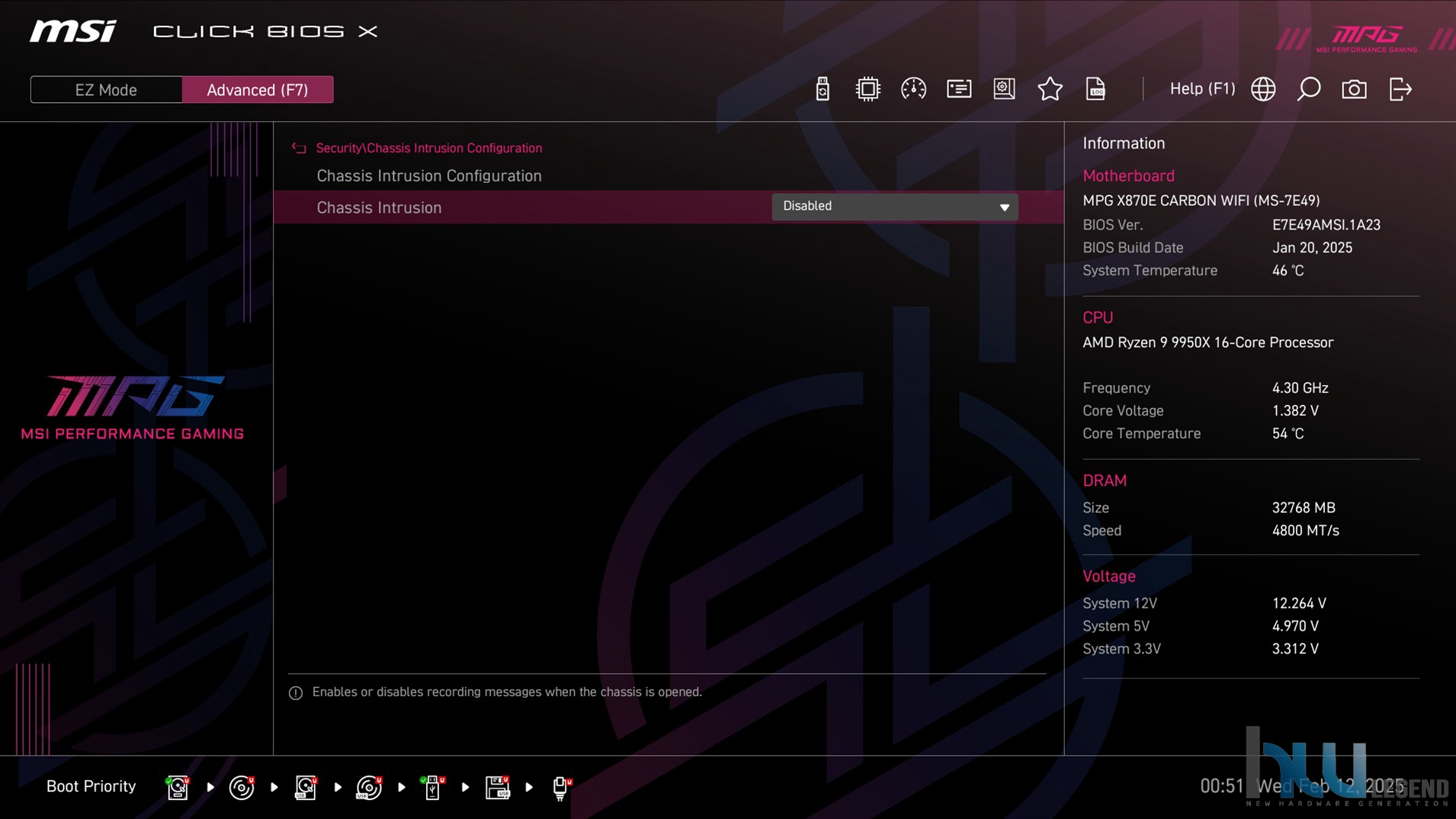Select the USB key boot icon
Image resolution: width=1456 pixels, height=819 pixels.
pos(433,787)
